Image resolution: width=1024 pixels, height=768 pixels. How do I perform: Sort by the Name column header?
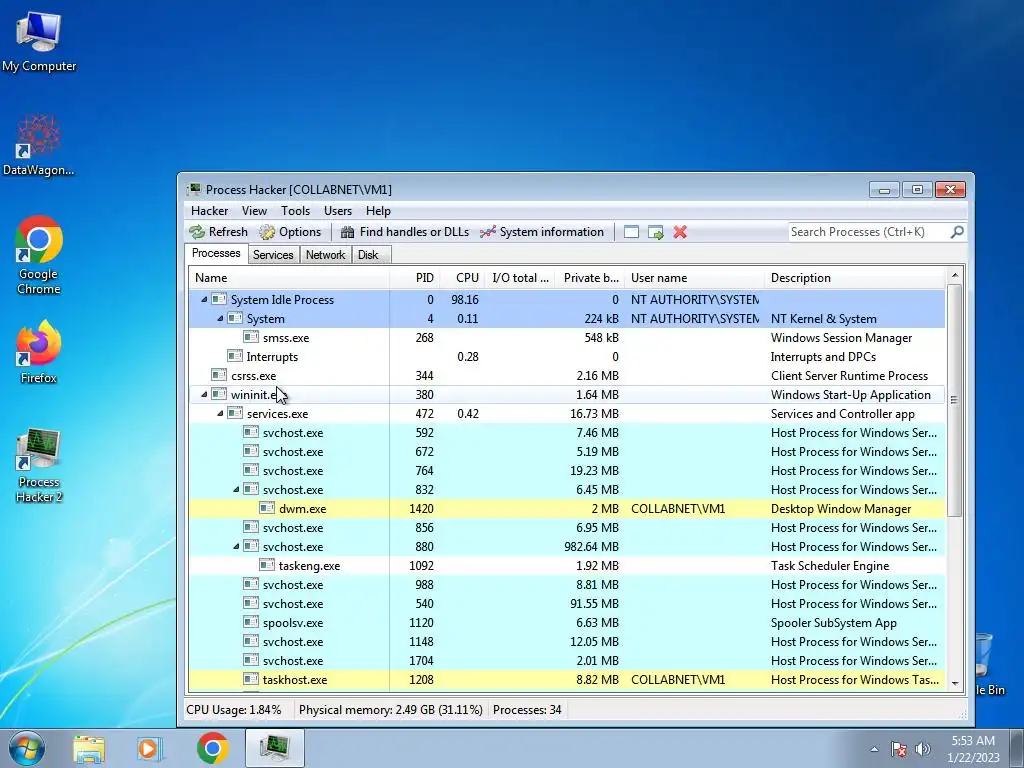pyautogui.click(x=289, y=278)
